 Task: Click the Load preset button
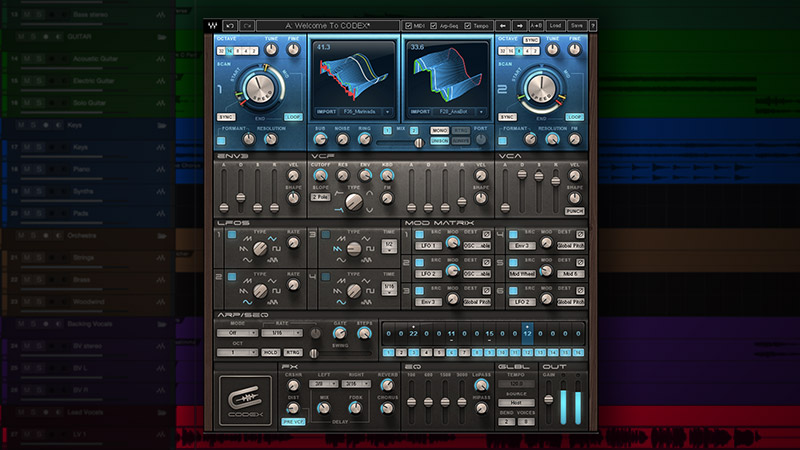(x=555, y=26)
